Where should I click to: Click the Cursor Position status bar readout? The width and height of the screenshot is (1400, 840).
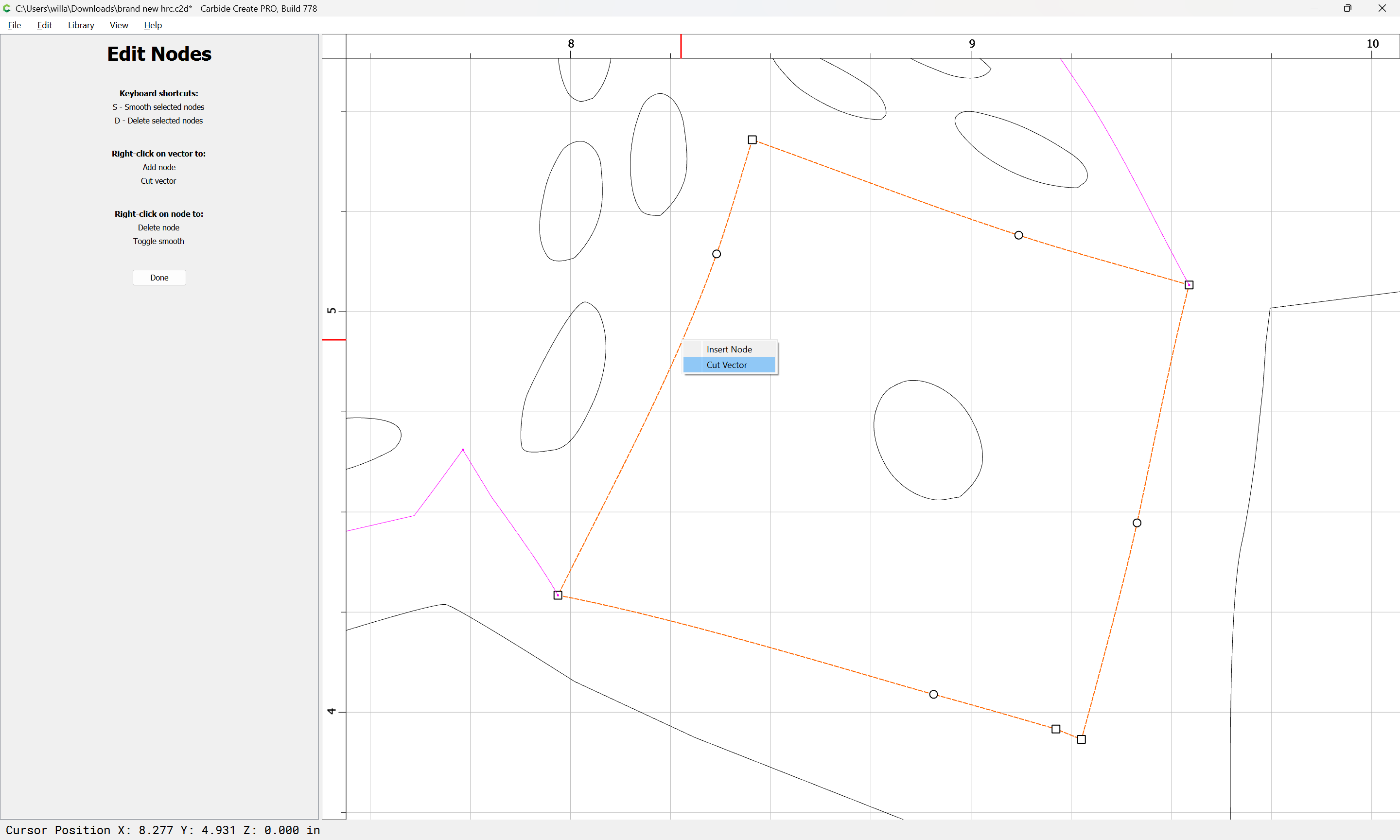163,830
